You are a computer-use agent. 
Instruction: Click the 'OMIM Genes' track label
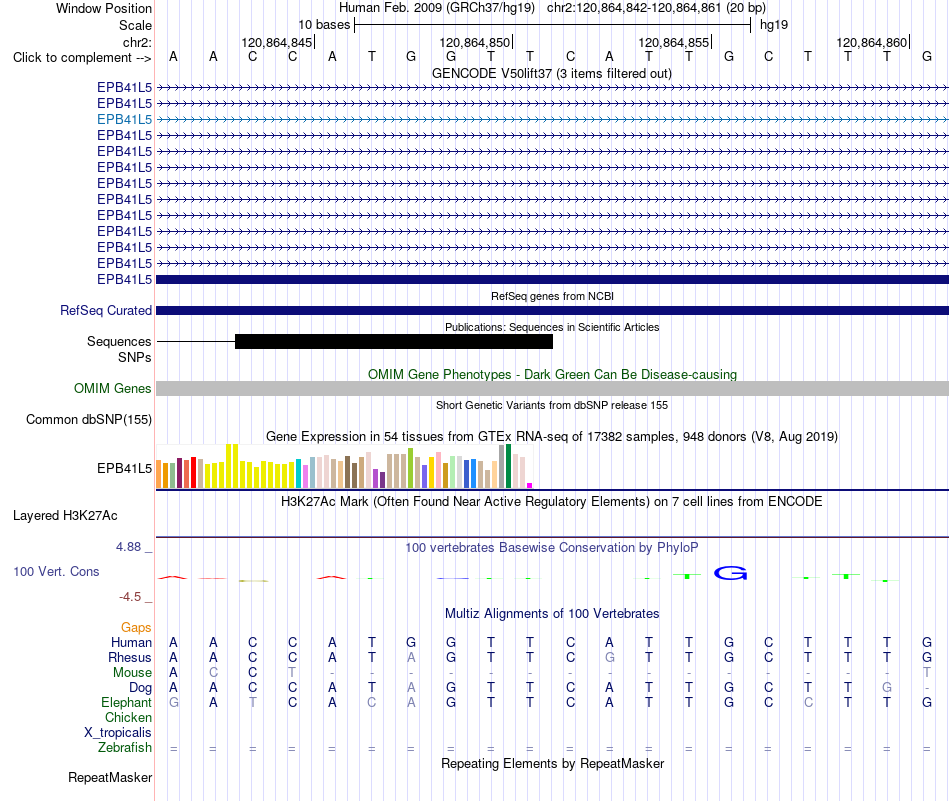click(112, 388)
